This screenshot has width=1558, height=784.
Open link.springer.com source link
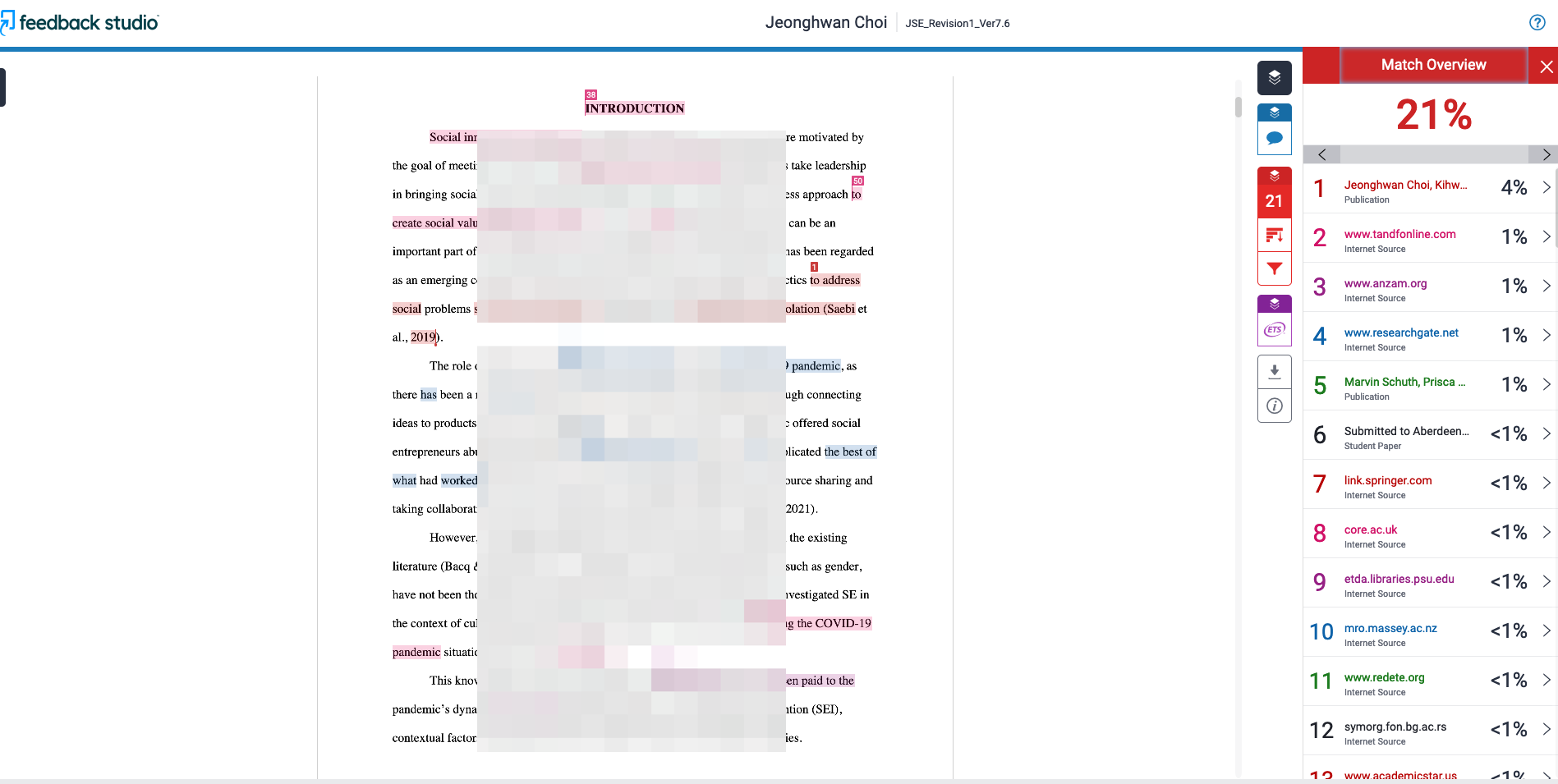click(1388, 480)
